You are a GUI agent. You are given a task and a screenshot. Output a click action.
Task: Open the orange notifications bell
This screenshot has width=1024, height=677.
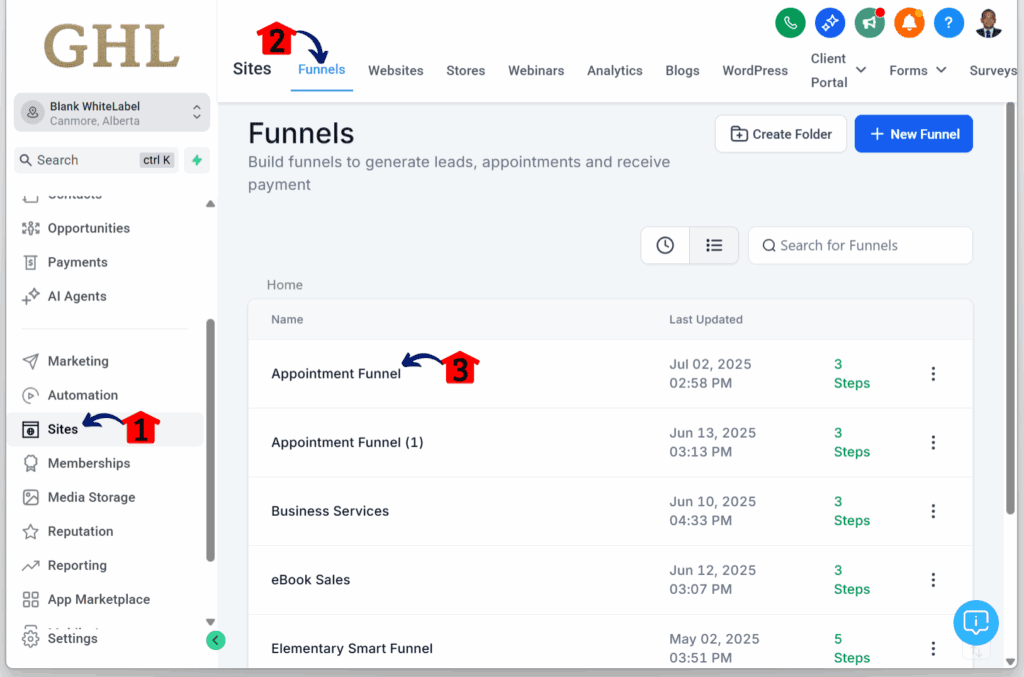pos(909,23)
